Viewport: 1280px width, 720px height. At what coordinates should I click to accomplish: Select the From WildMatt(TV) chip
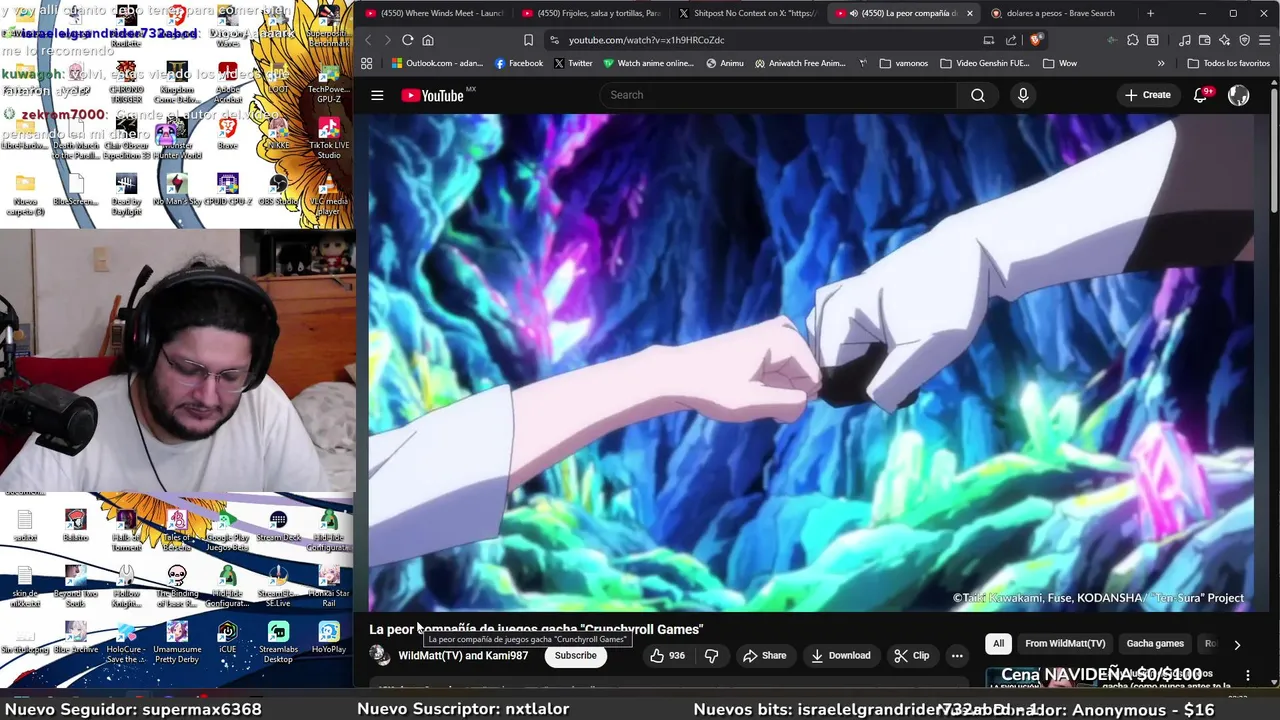(x=1065, y=644)
